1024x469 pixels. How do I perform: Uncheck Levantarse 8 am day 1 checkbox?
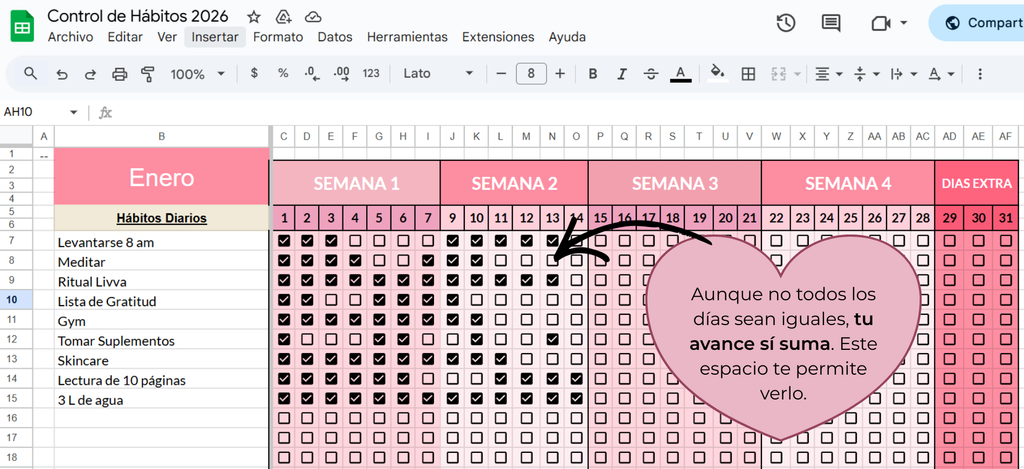283,241
